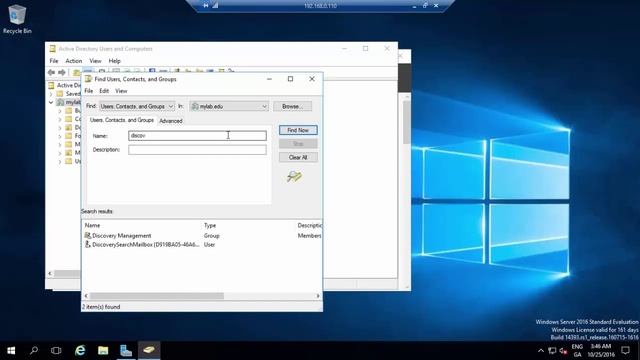The width and height of the screenshot is (640, 360).
Task: Click left arrow of results scrollbar
Action: [86, 296]
